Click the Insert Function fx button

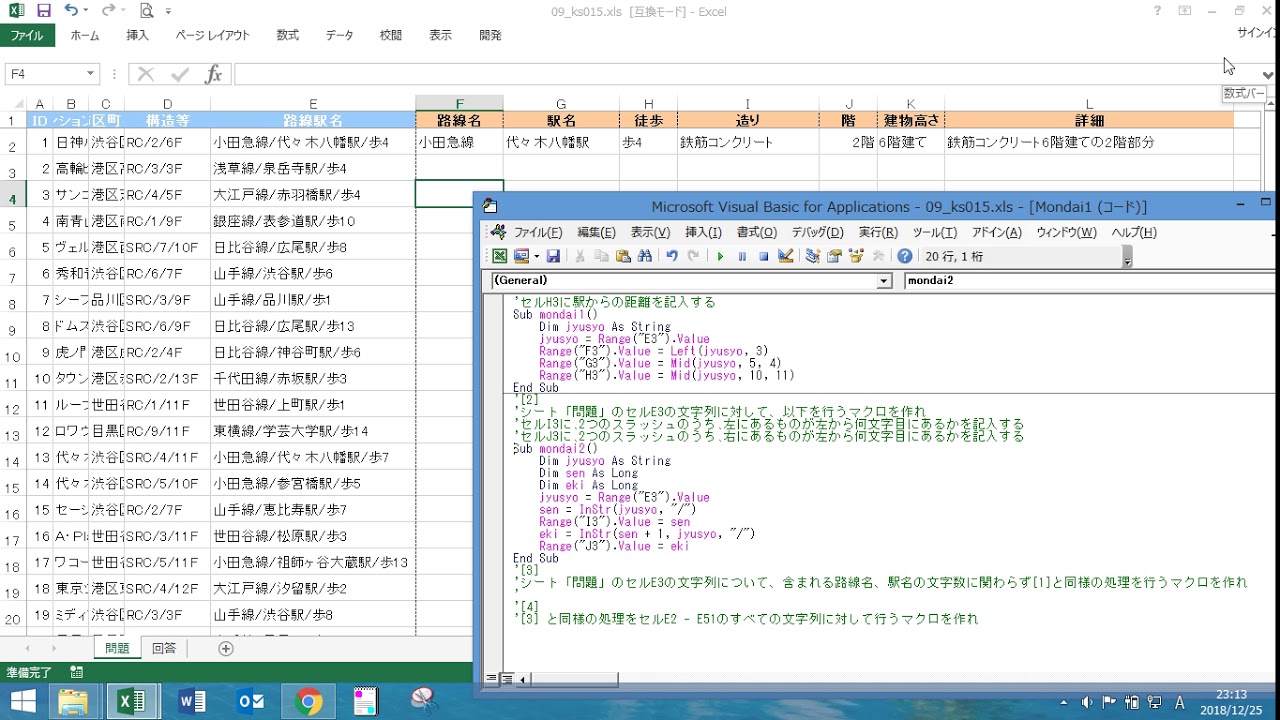pos(213,74)
